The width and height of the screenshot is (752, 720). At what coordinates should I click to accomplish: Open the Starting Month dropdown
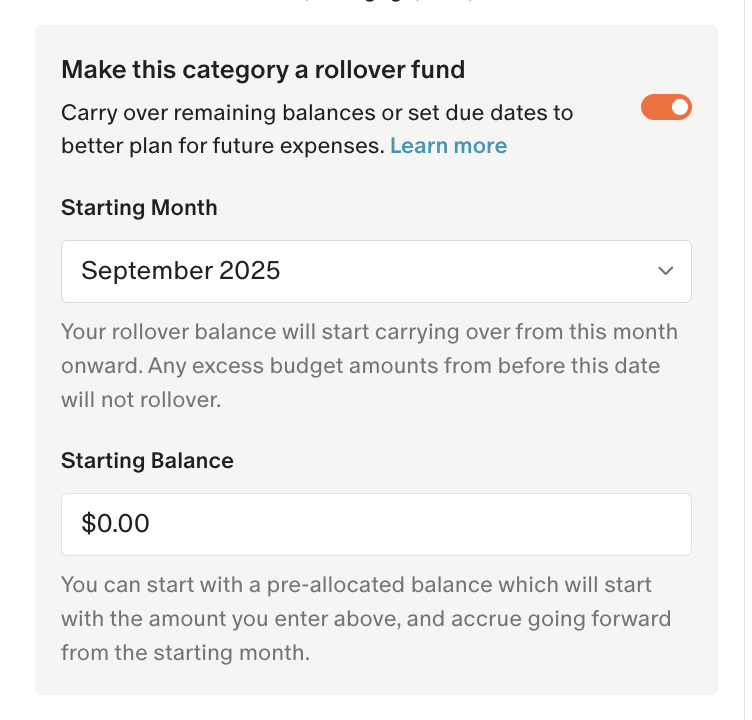pyautogui.click(x=376, y=271)
